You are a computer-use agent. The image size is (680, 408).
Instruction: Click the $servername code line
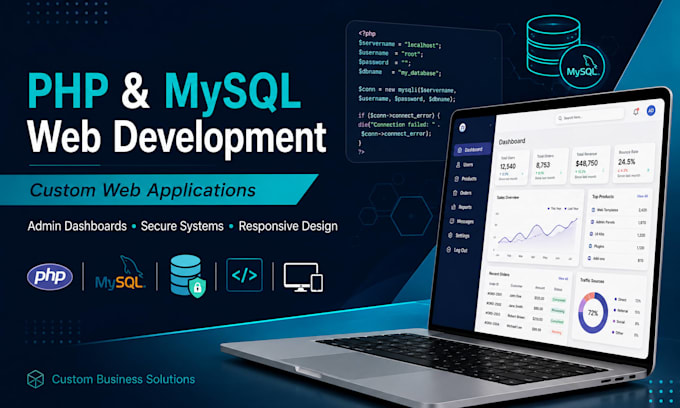pos(399,44)
